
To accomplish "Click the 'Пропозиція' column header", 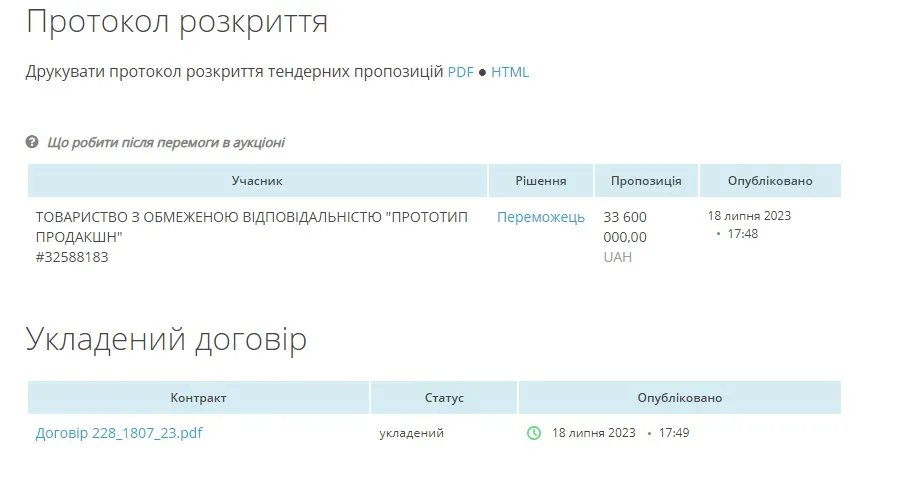I will tap(646, 181).
